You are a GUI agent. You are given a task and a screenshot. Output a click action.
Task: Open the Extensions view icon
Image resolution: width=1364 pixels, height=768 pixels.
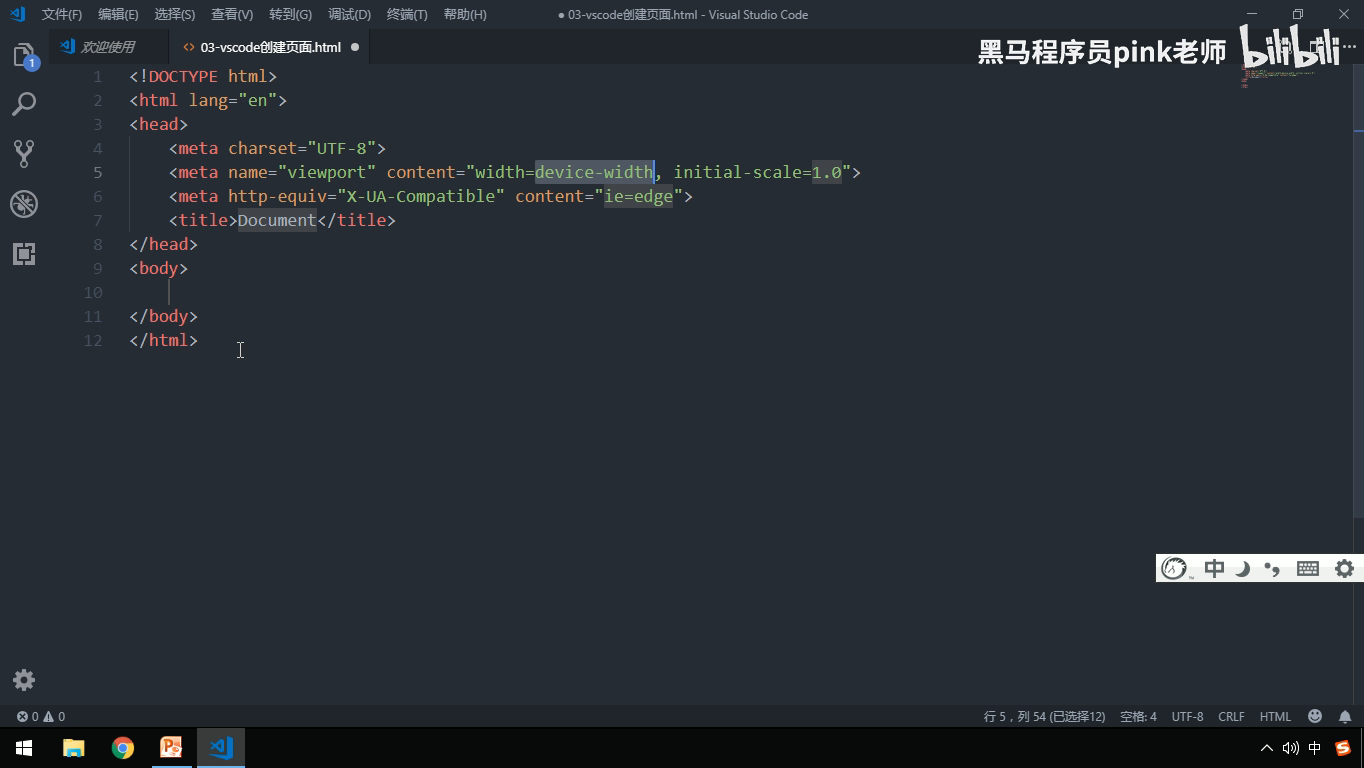[x=24, y=253]
